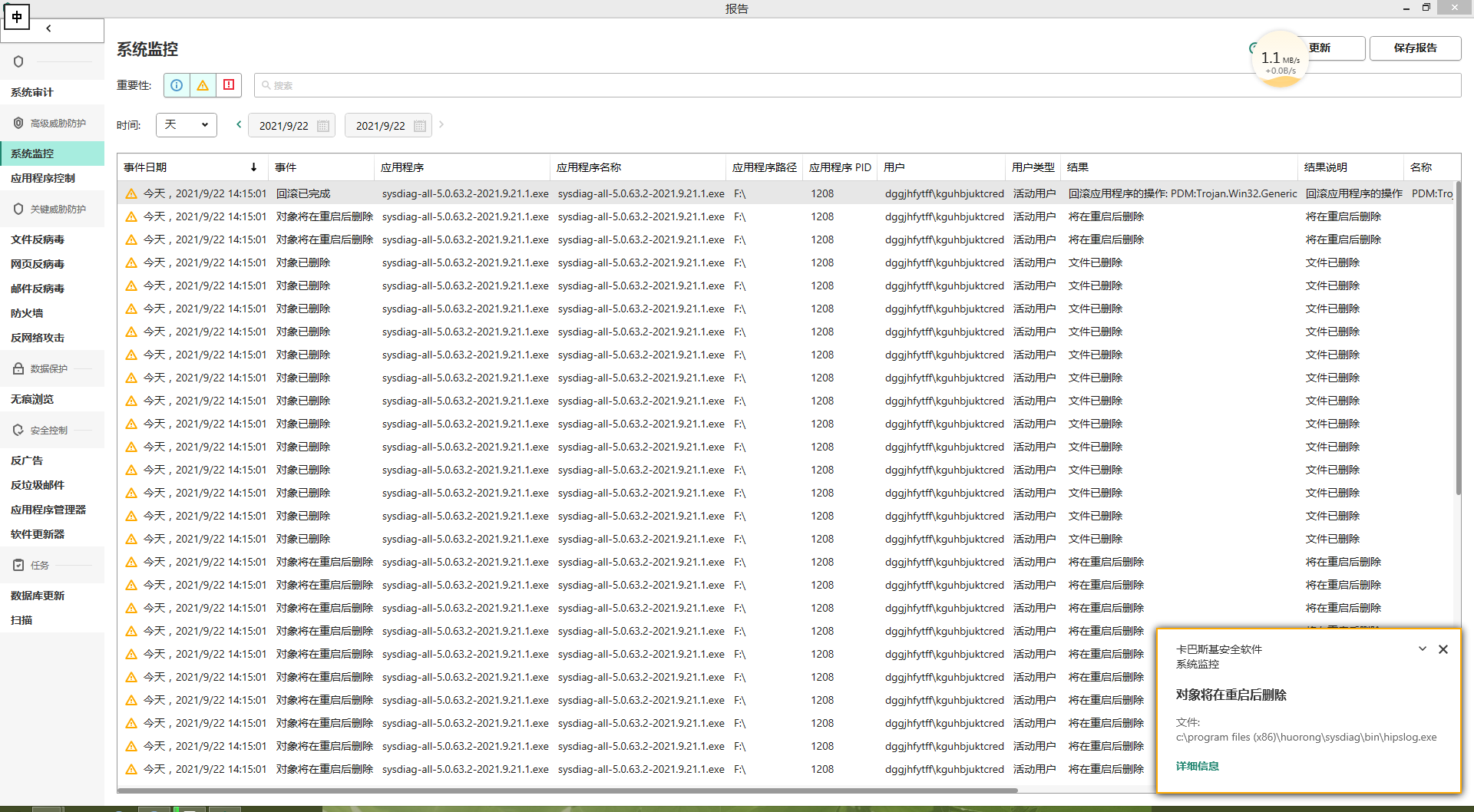1474x812 pixels.
Task: Collapse the notification popup chevron
Action: click(x=1423, y=649)
